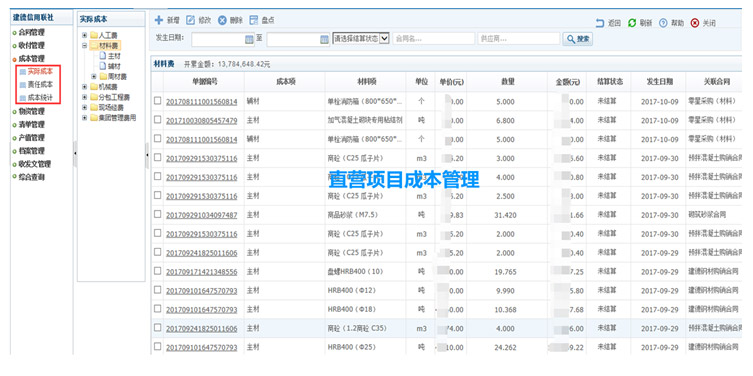Screen dimensions: 753x376
Task: Open the end-date calendar picker icon
Action: pos(325,39)
